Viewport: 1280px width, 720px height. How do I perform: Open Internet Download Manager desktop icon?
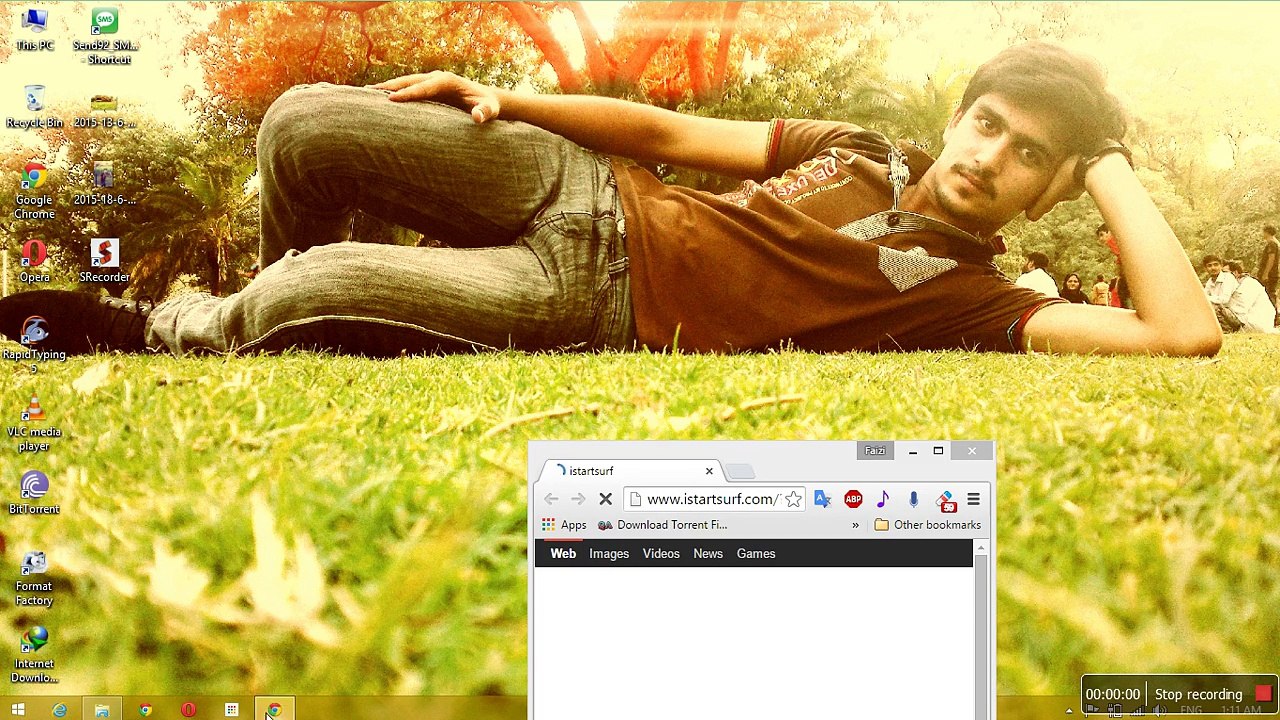click(x=34, y=656)
